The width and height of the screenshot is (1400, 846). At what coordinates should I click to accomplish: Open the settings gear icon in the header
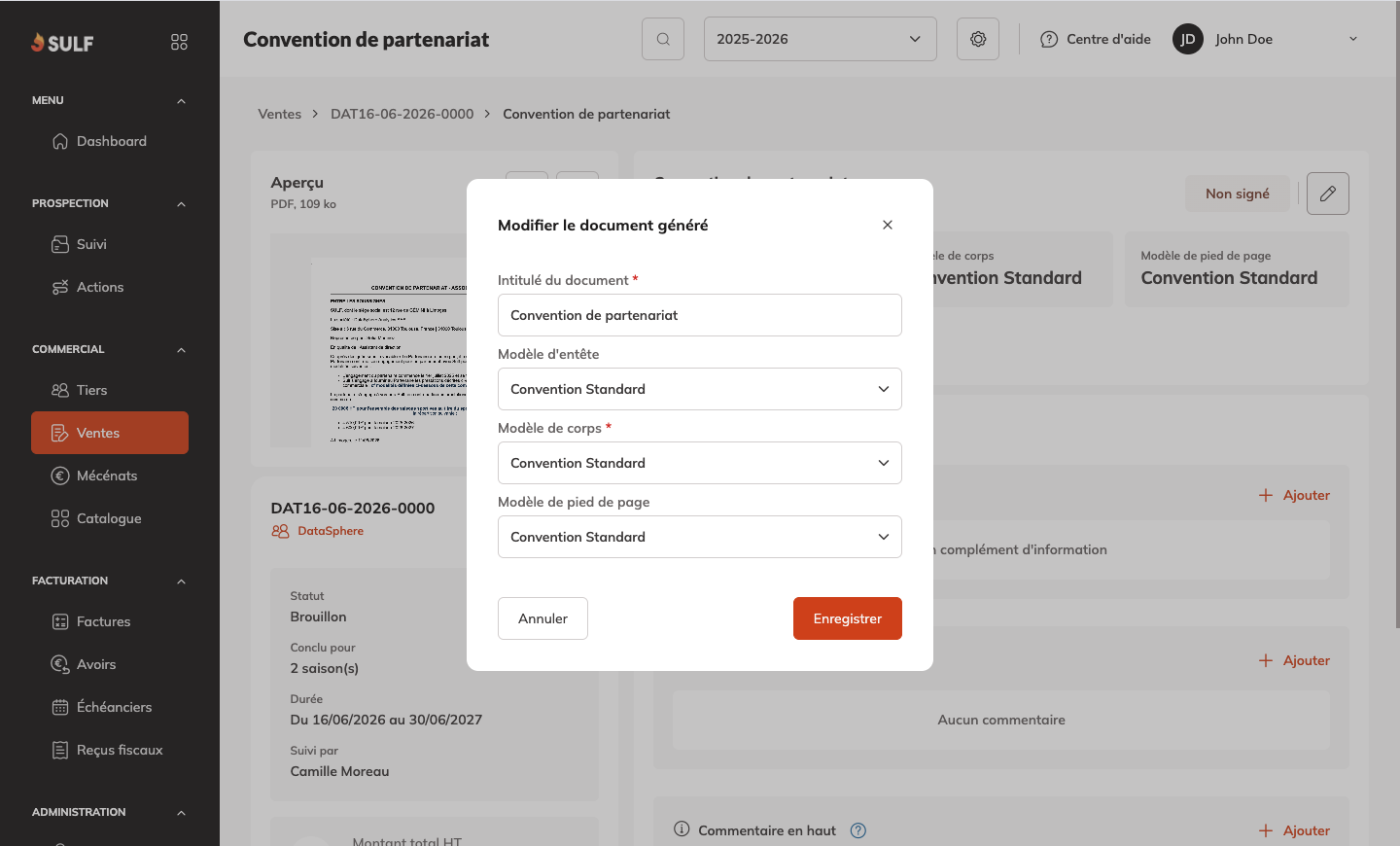point(978,39)
